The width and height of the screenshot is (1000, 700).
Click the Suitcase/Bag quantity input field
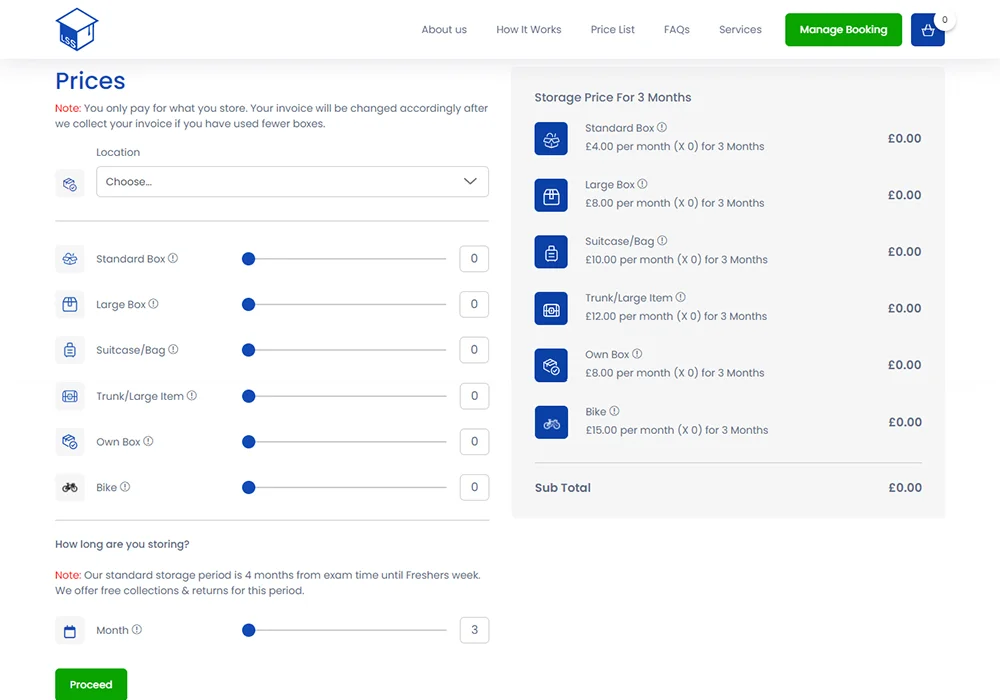474,350
